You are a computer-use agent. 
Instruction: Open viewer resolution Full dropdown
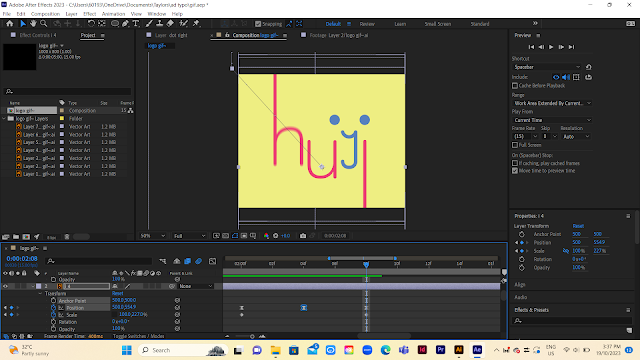point(189,236)
